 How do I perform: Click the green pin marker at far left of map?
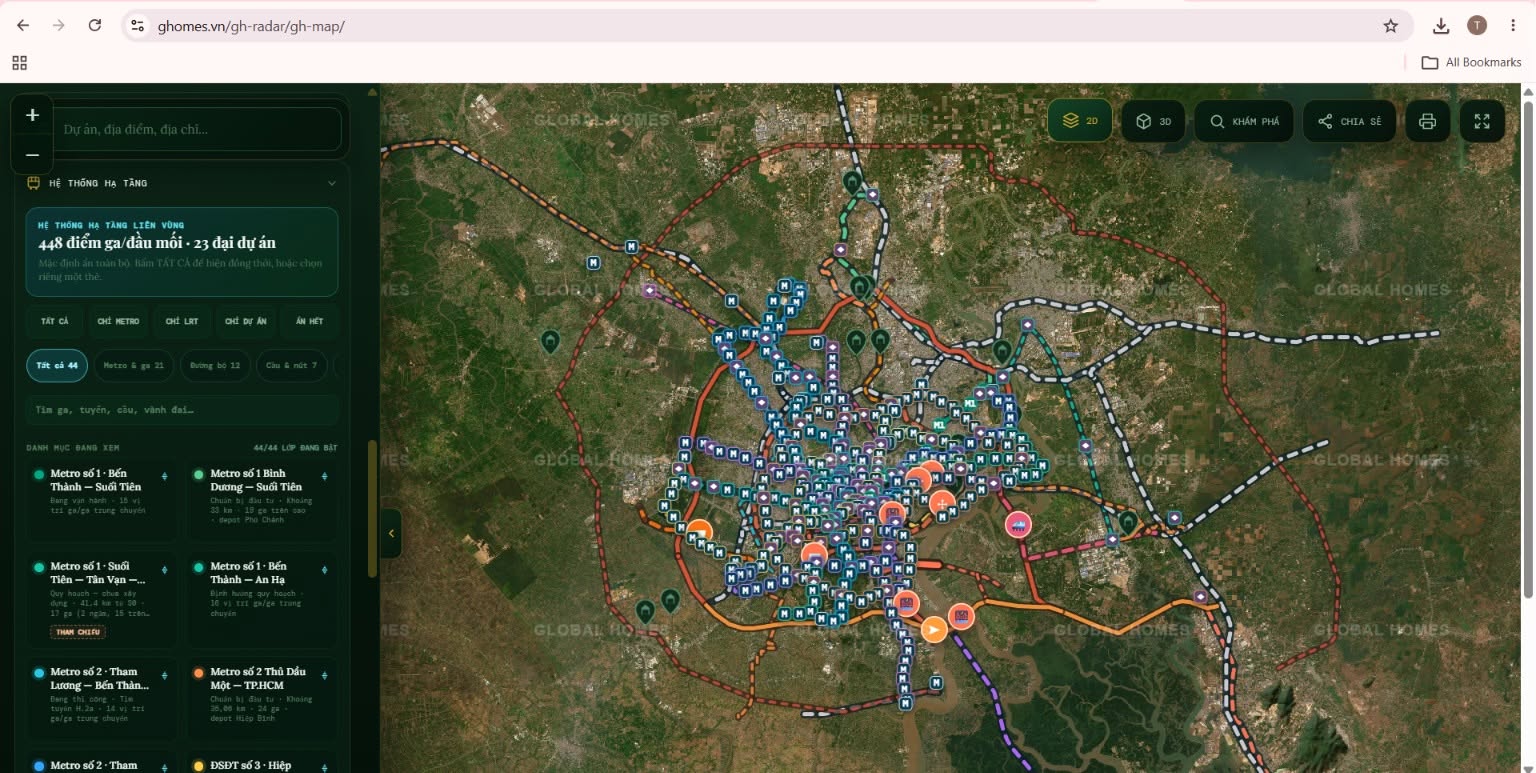tap(550, 342)
